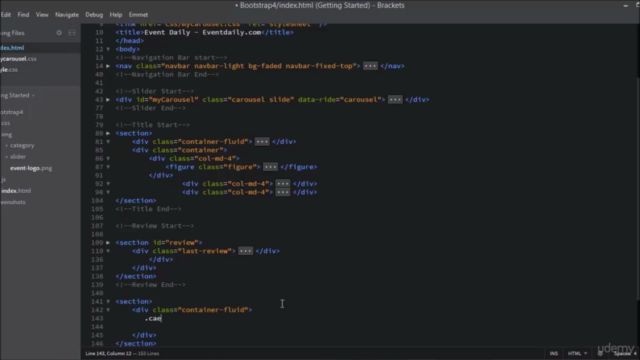The image size is (640, 360).
Task: Place cursor after .cae on line 143
Action: pyautogui.click(x=162, y=318)
